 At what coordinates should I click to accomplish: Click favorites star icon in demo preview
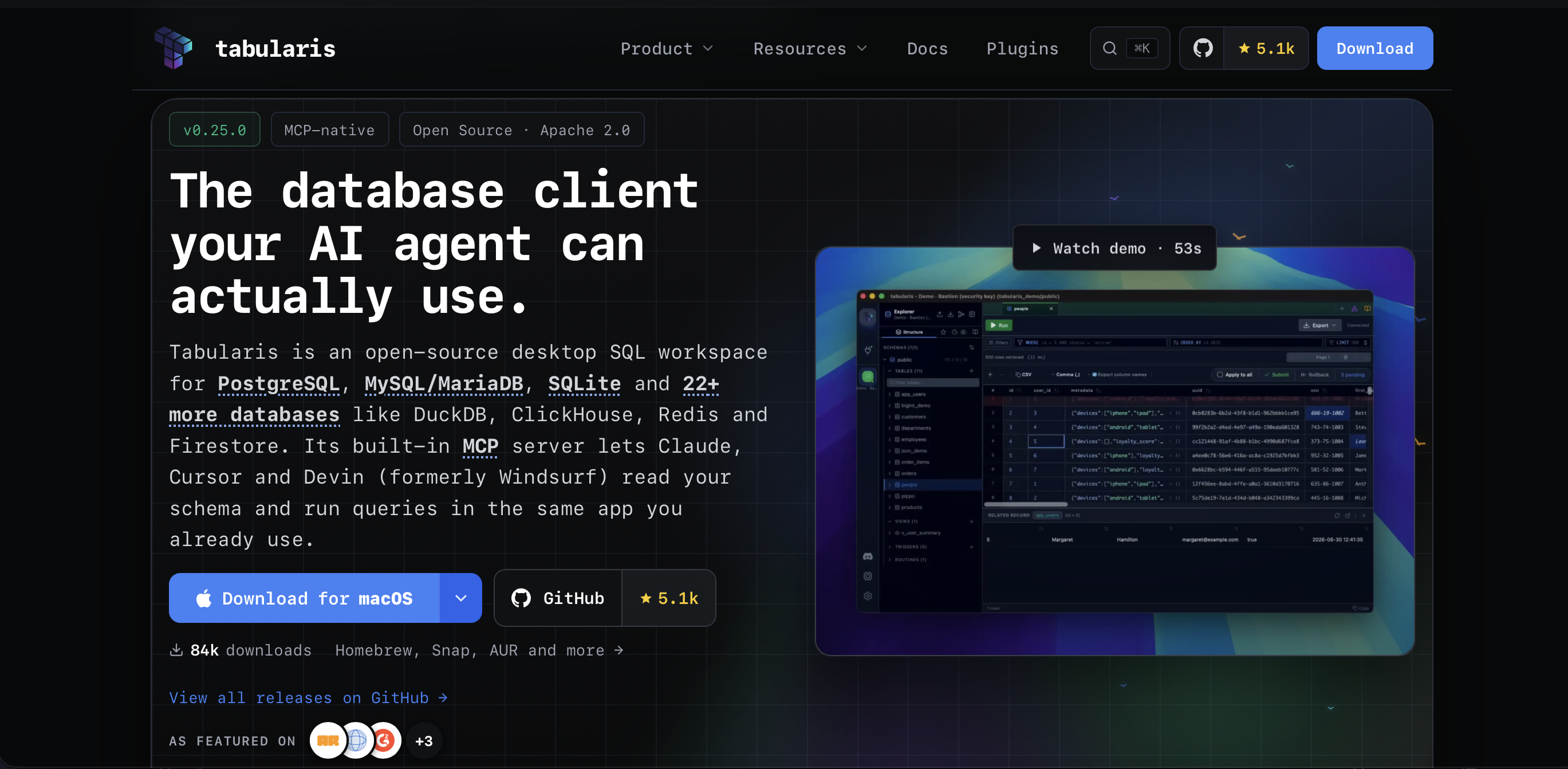coord(943,332)
